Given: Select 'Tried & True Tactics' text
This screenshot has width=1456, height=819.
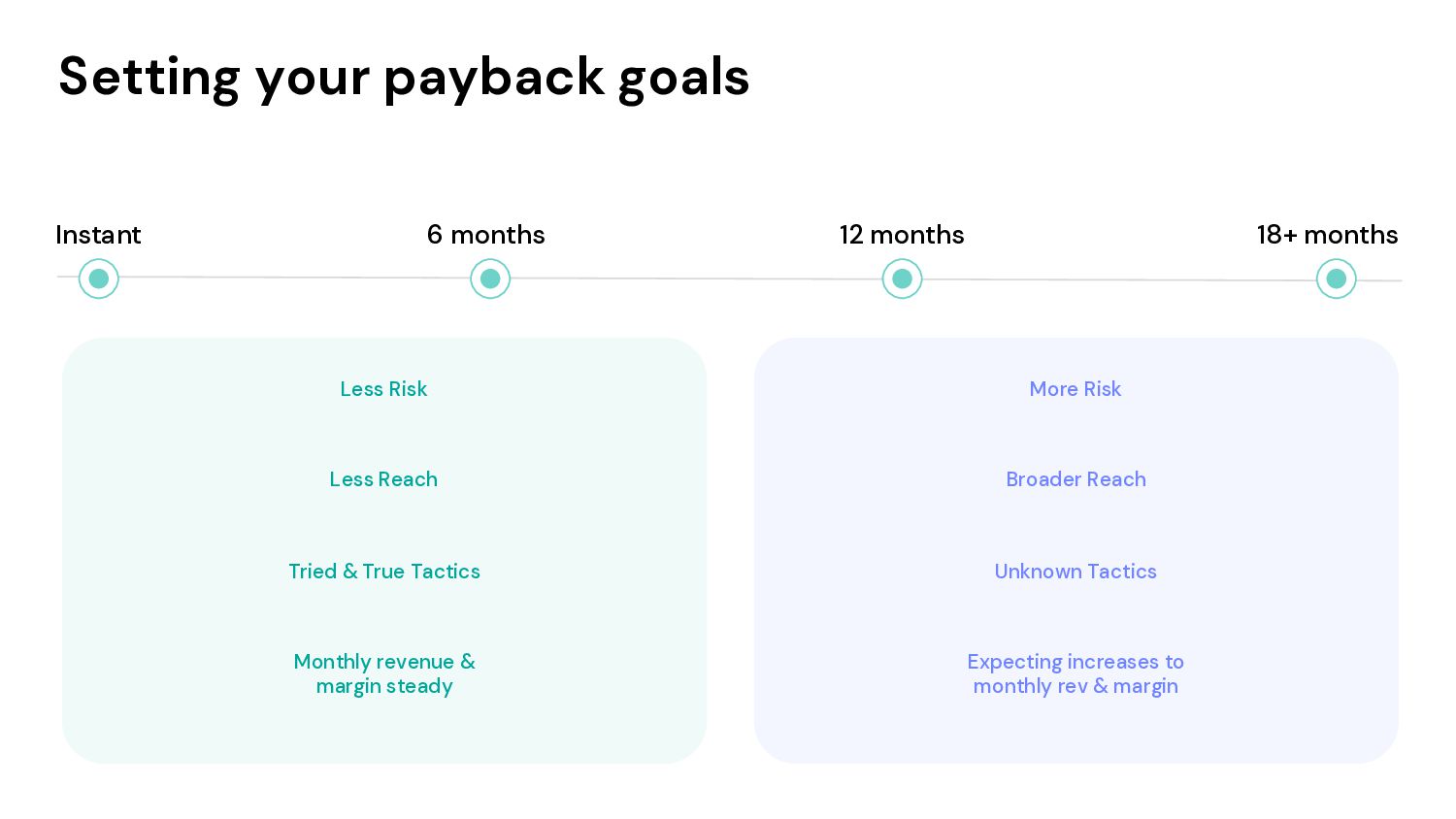Looking at the screenshot, I should [x=384, y=572].
